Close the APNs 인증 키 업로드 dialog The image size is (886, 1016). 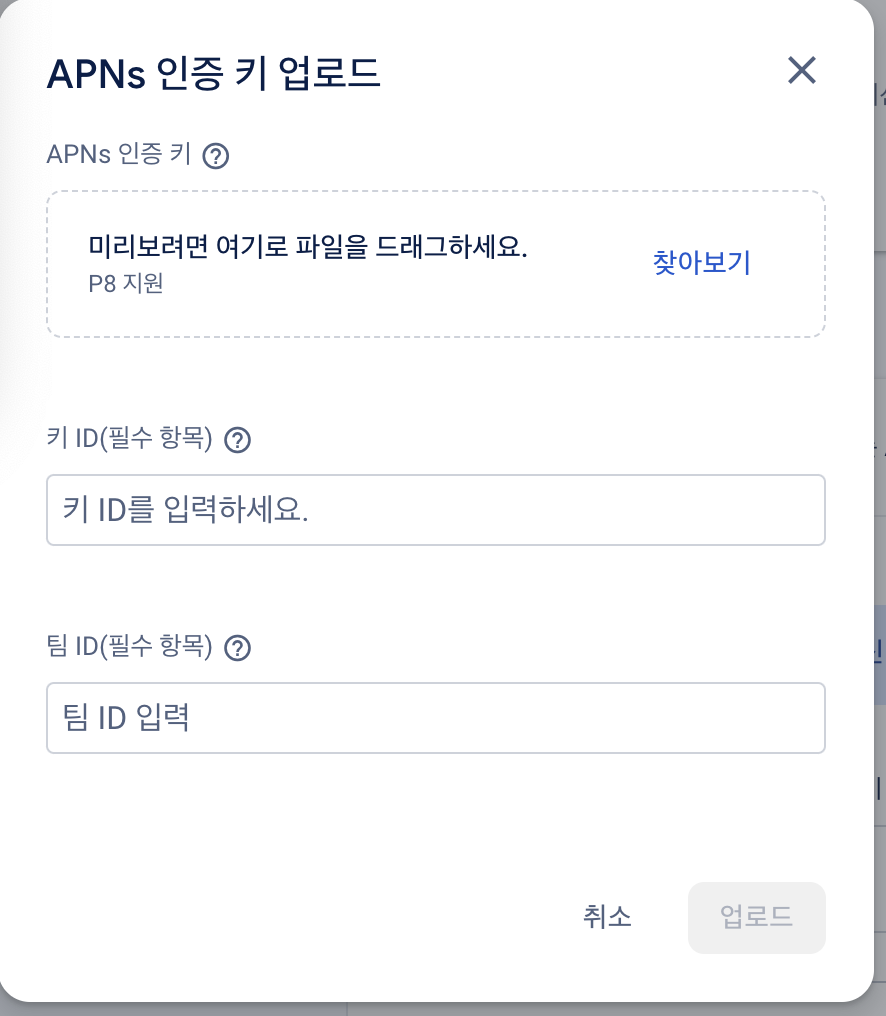(x=802, y=70)
